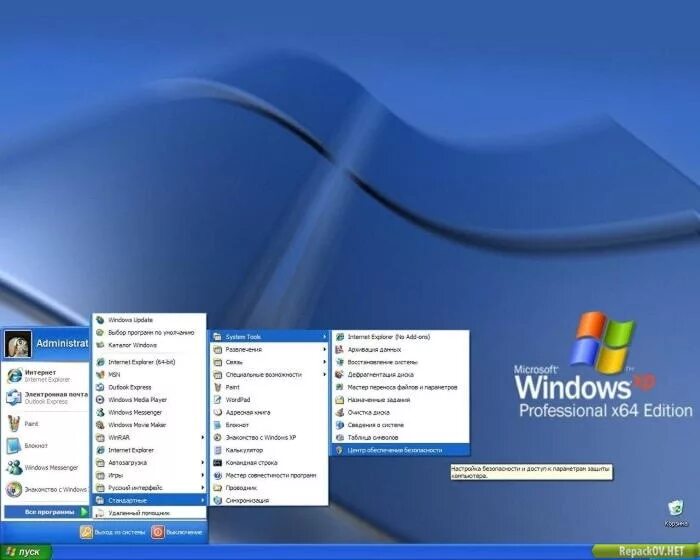Select Блокнот in the Стандартные submenu

[269, 425]
